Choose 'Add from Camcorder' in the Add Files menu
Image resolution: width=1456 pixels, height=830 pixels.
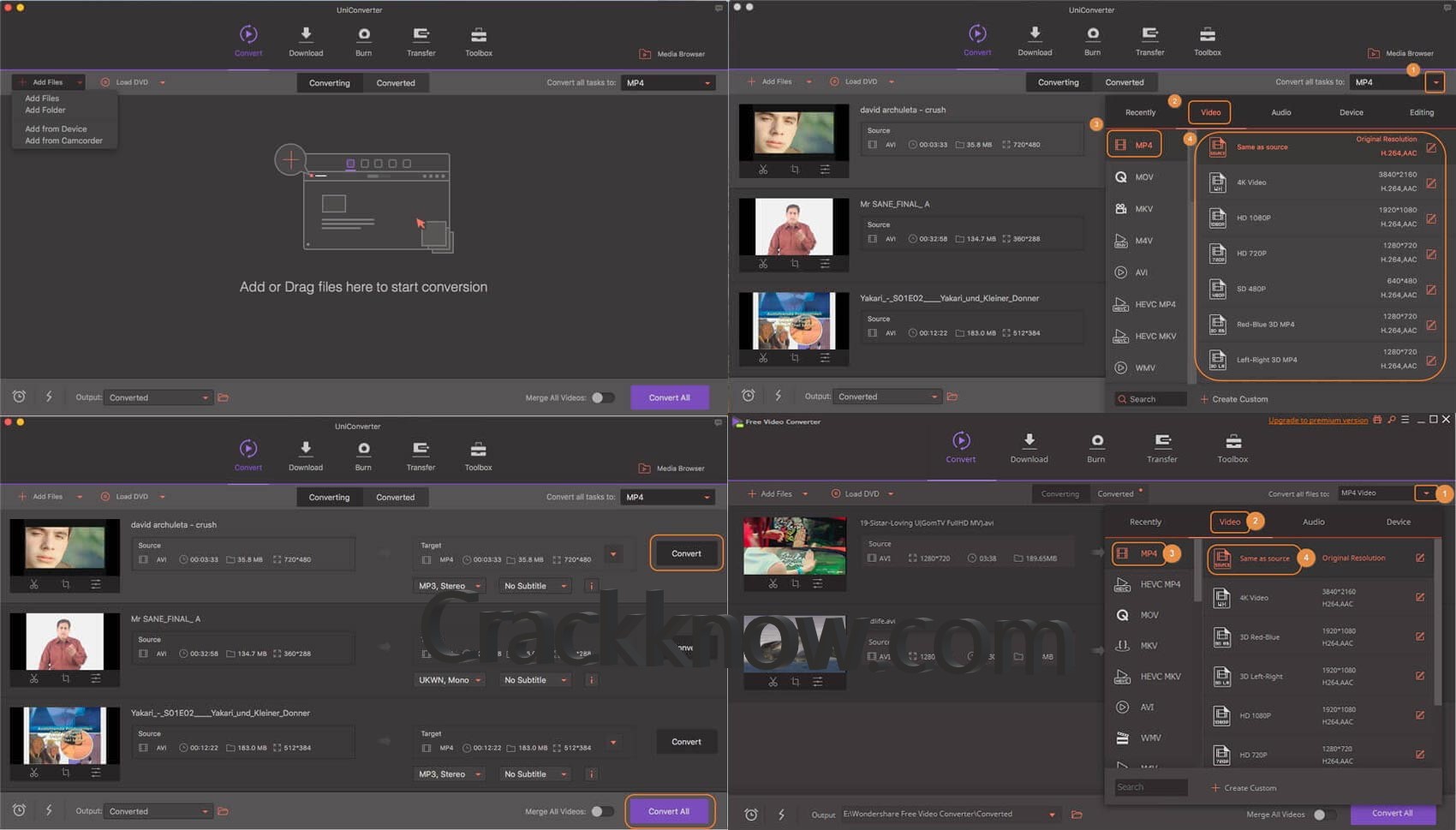pyautogui.click(x=63, y=140)
